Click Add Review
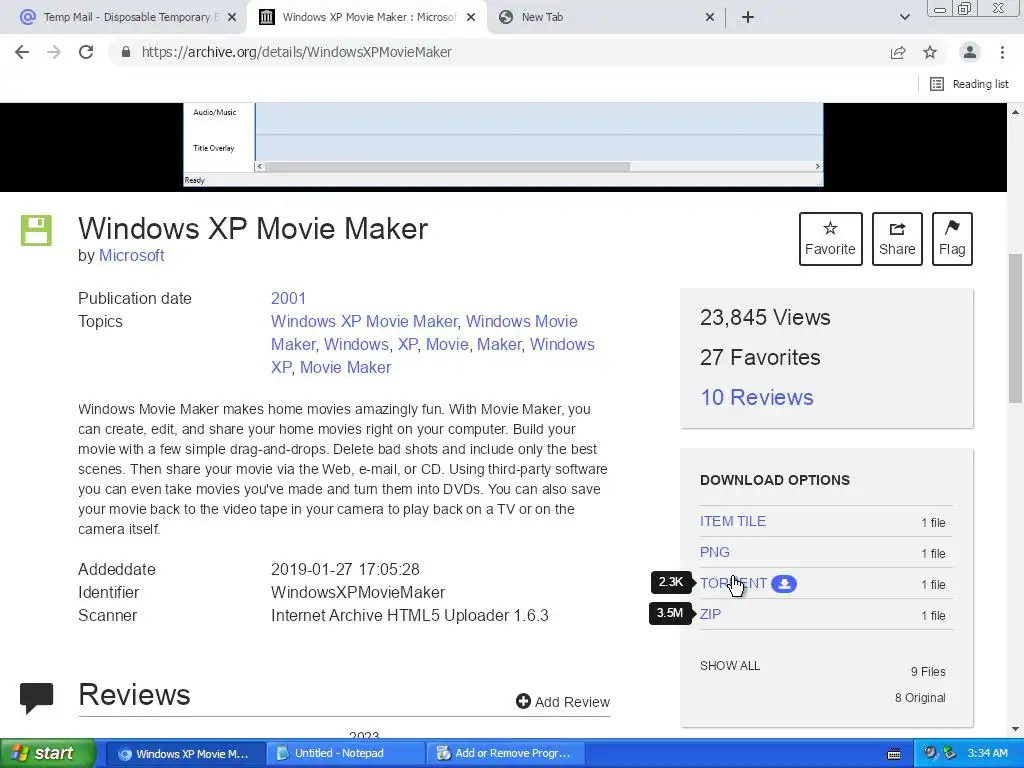Image resolution: width=1024 pixels, height=768 pixels. (562, 701)
